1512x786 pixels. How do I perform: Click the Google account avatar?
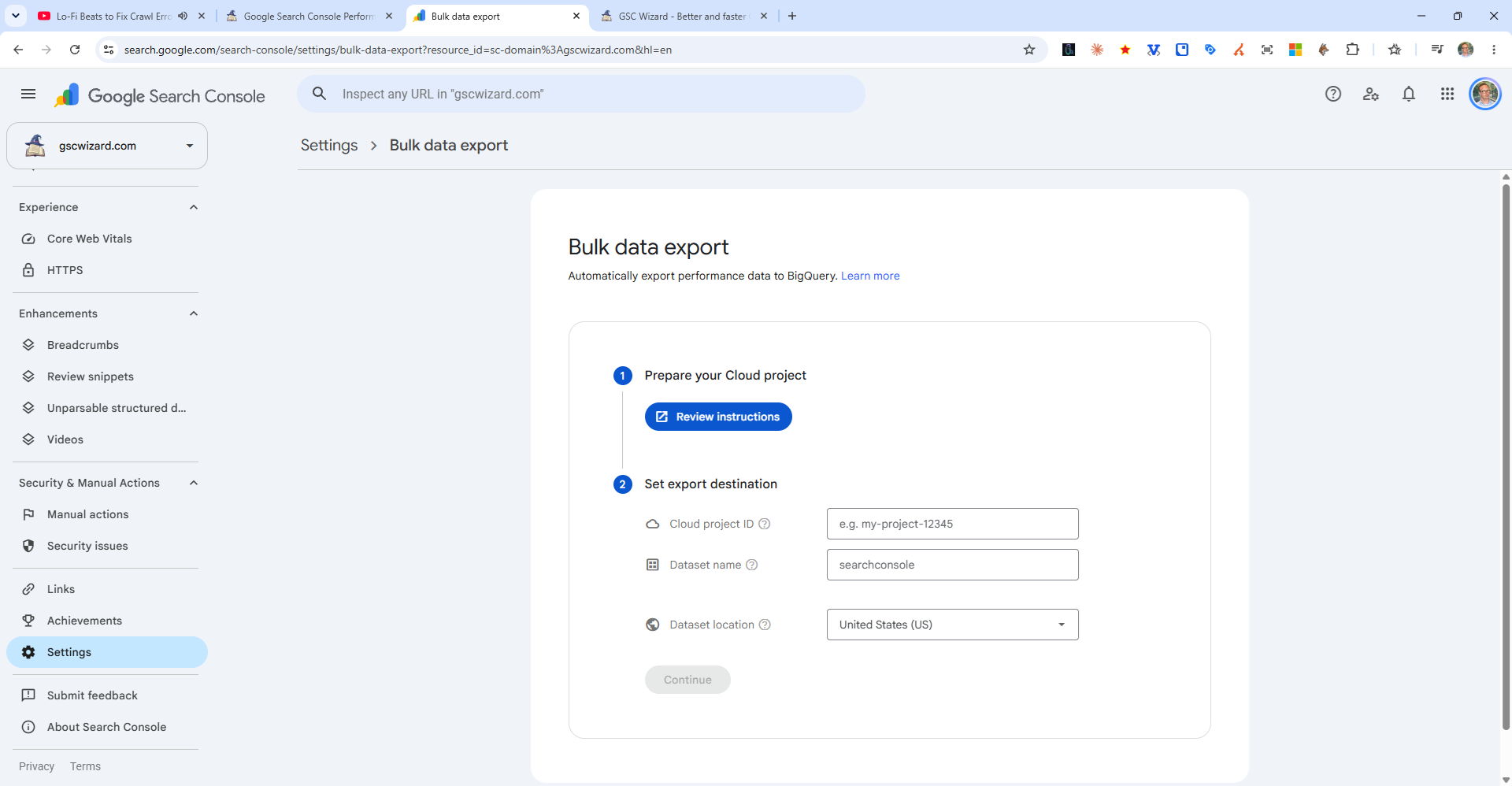click(x=1485, y=95)
